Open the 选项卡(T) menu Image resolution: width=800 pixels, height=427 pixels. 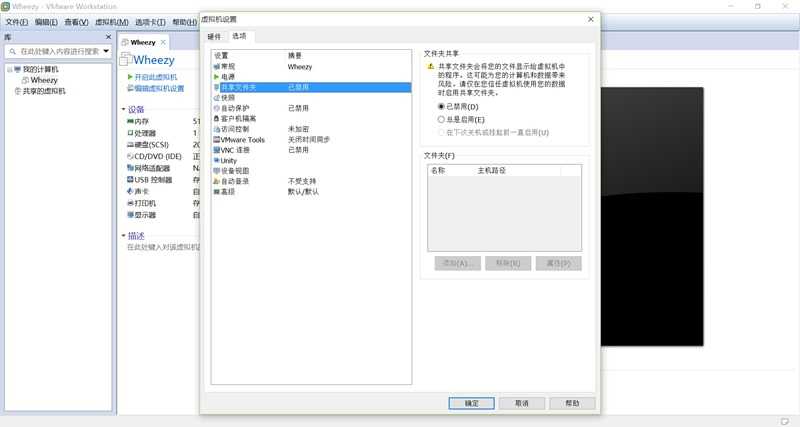[150, 22]
